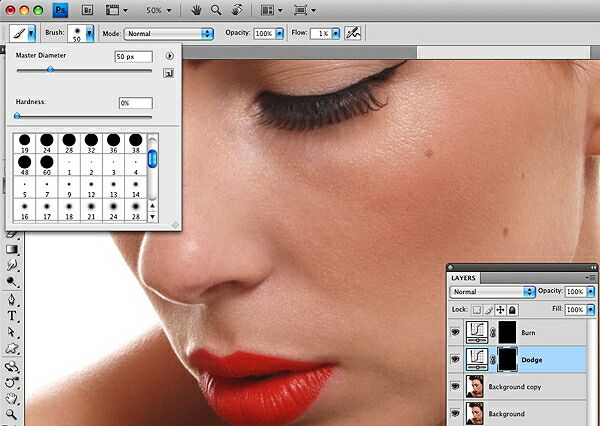The image size is (600, 426).
Task: Enable the airbrush option icon
Action: tap(353, 33)
